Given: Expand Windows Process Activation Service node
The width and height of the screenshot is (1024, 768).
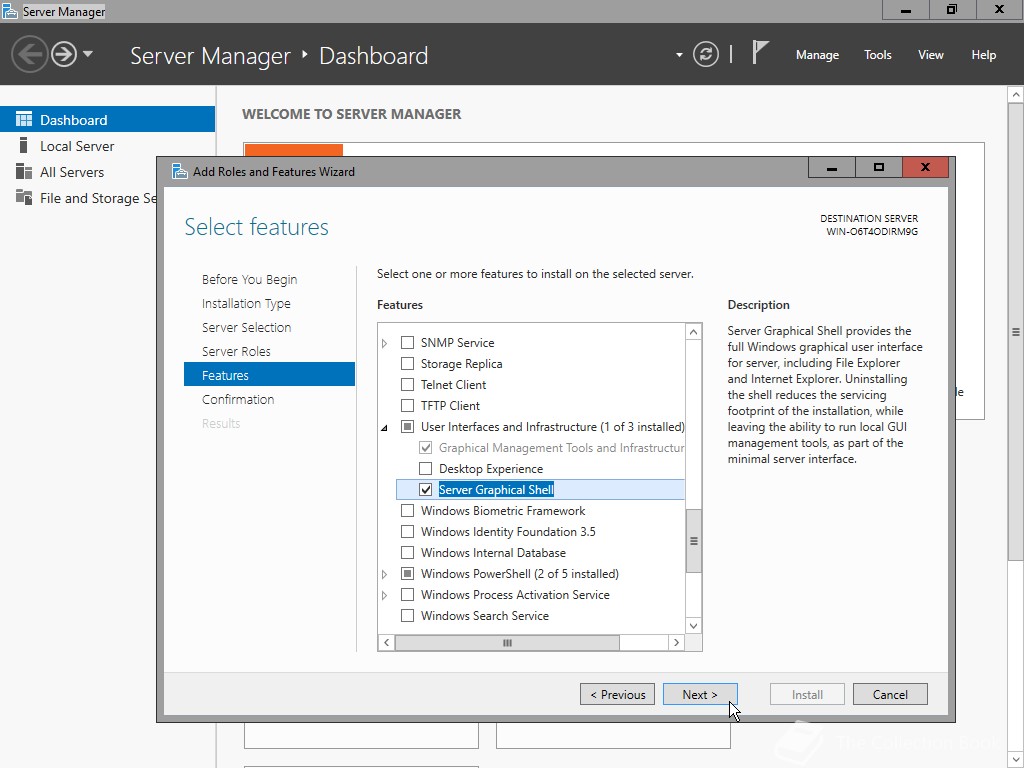Looking at the screenshot, I should click(385, 595).
